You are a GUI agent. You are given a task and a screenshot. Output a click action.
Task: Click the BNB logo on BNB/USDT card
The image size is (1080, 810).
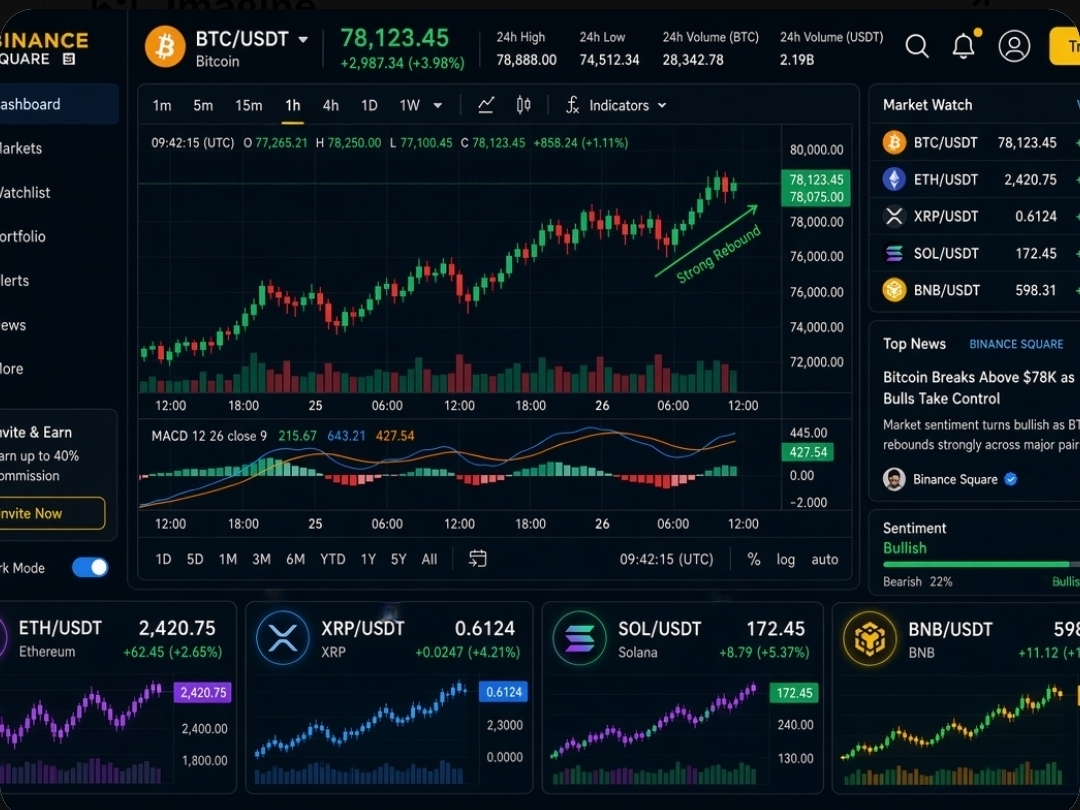click(869, 638)
